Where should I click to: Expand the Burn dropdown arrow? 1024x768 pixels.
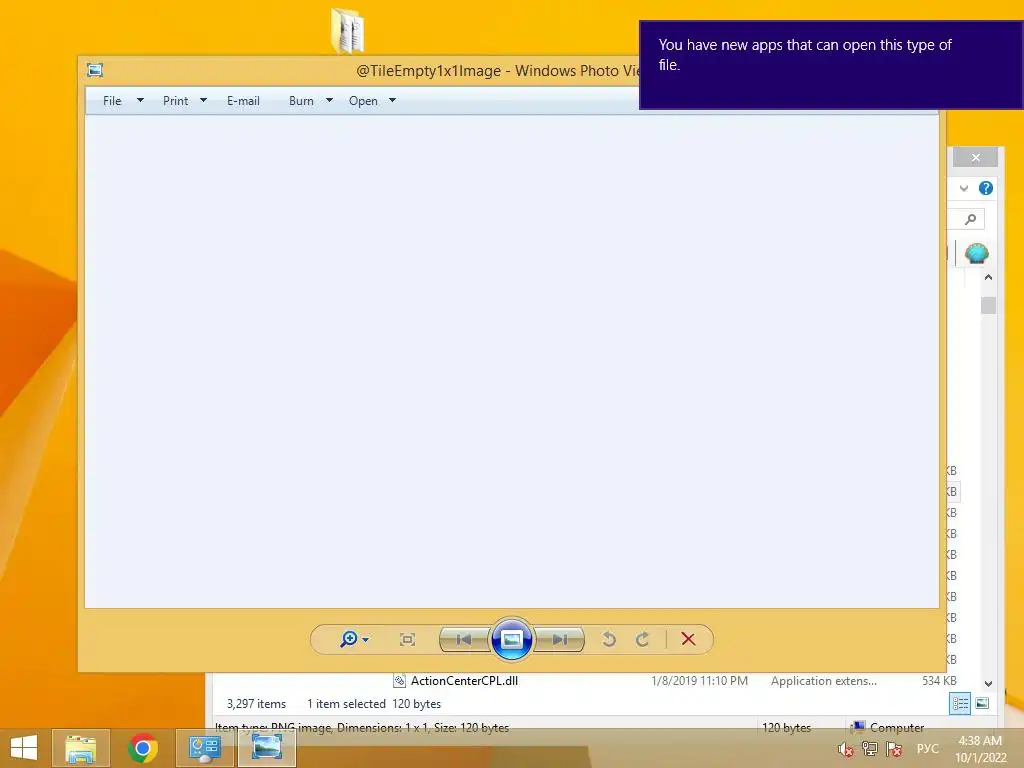coord(329,101)
